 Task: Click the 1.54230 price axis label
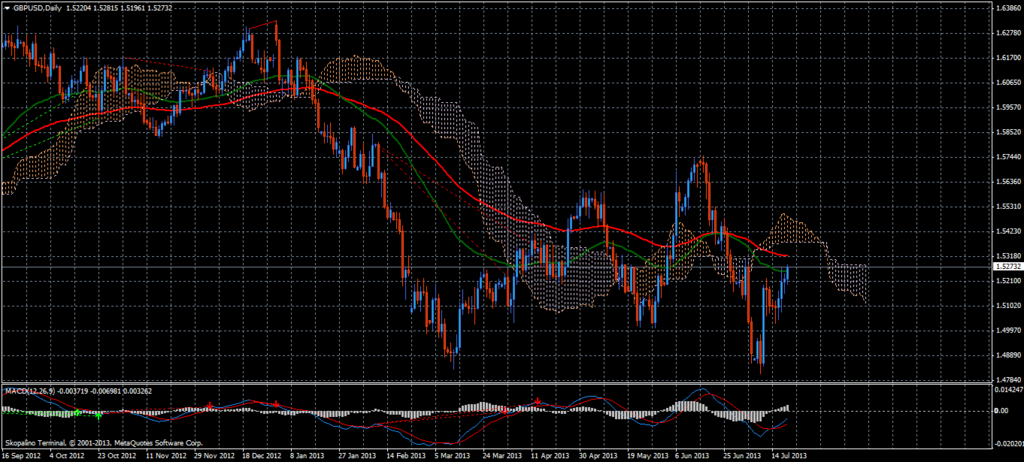[x=1010, y=231]
